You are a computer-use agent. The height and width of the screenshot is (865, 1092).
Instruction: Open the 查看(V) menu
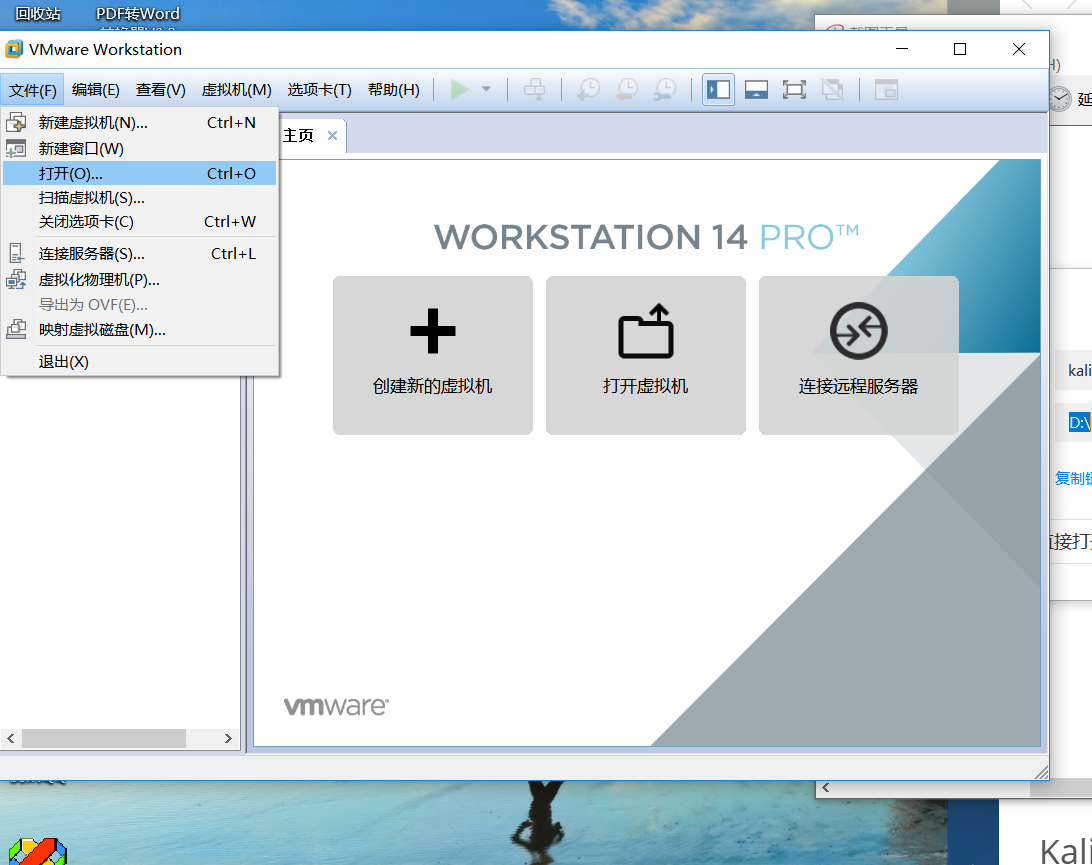(161, 90)
